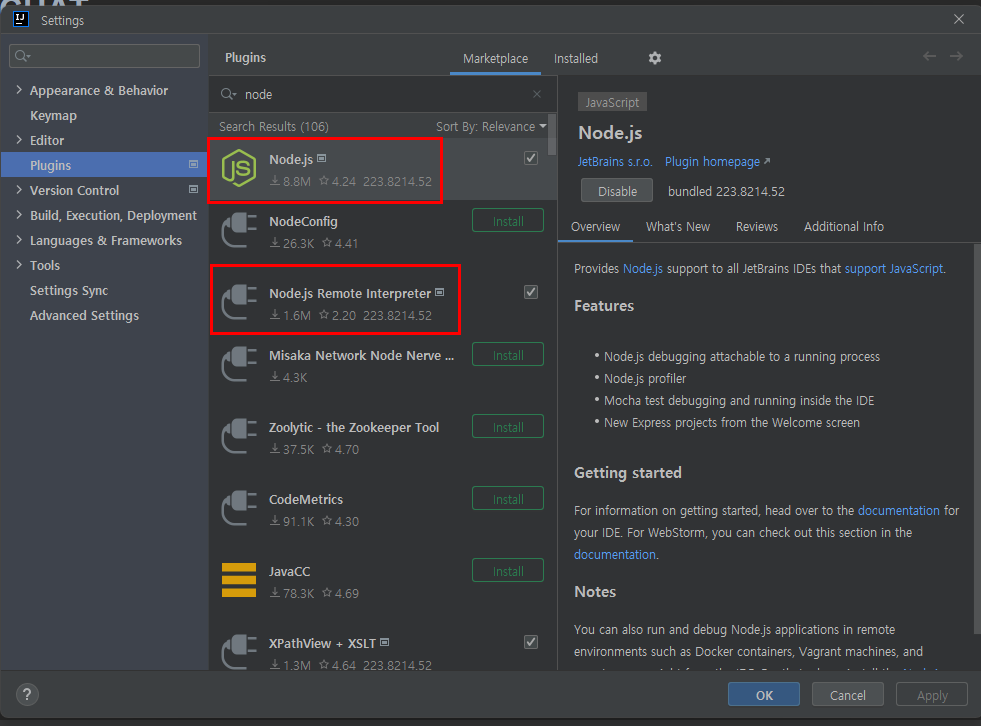Click the Node.js plugin logo icon
Image resolution: width=981 pixels, height=726 pixels.
coord(238,168)
